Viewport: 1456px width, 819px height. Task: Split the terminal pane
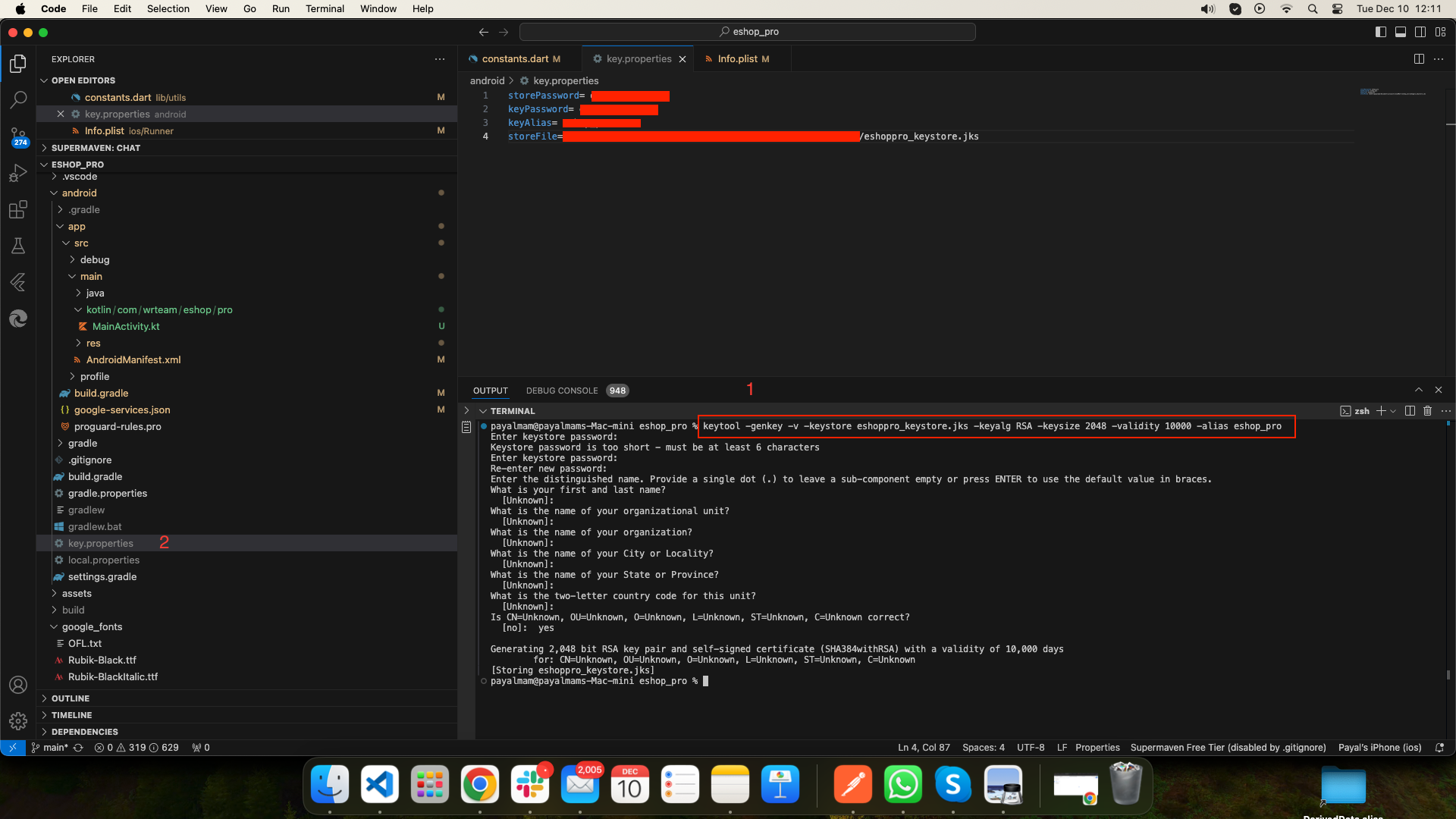[x=1410, y=410]
